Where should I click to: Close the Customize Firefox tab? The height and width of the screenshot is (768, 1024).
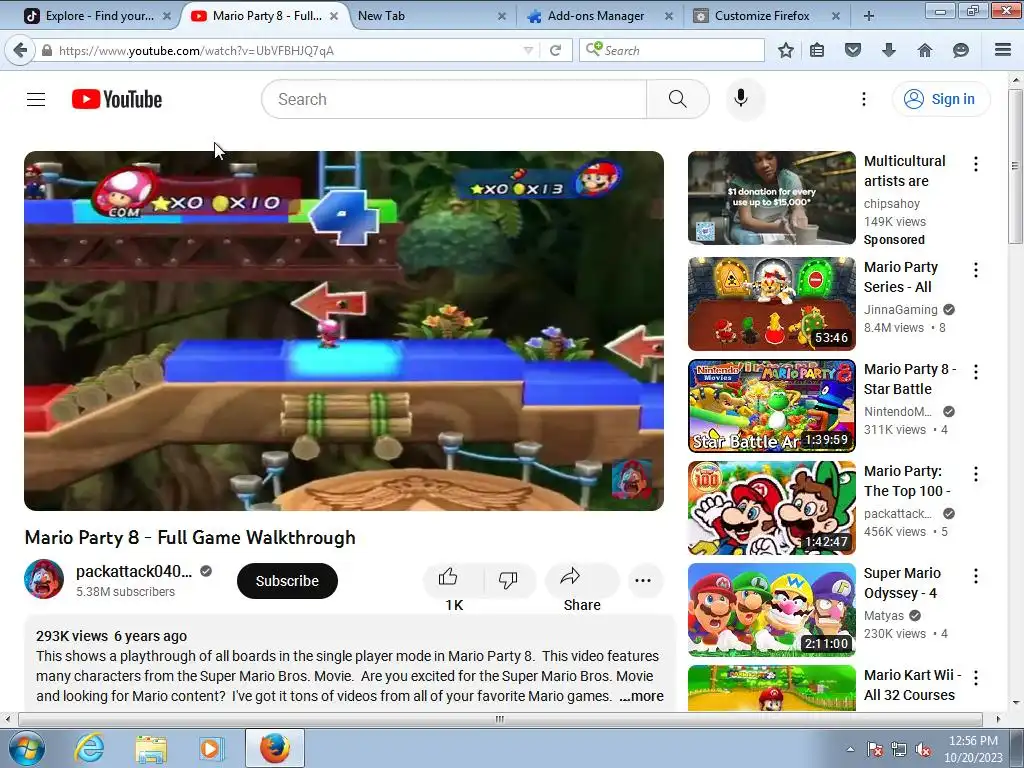pyautogui.click(x=836, y=16)
